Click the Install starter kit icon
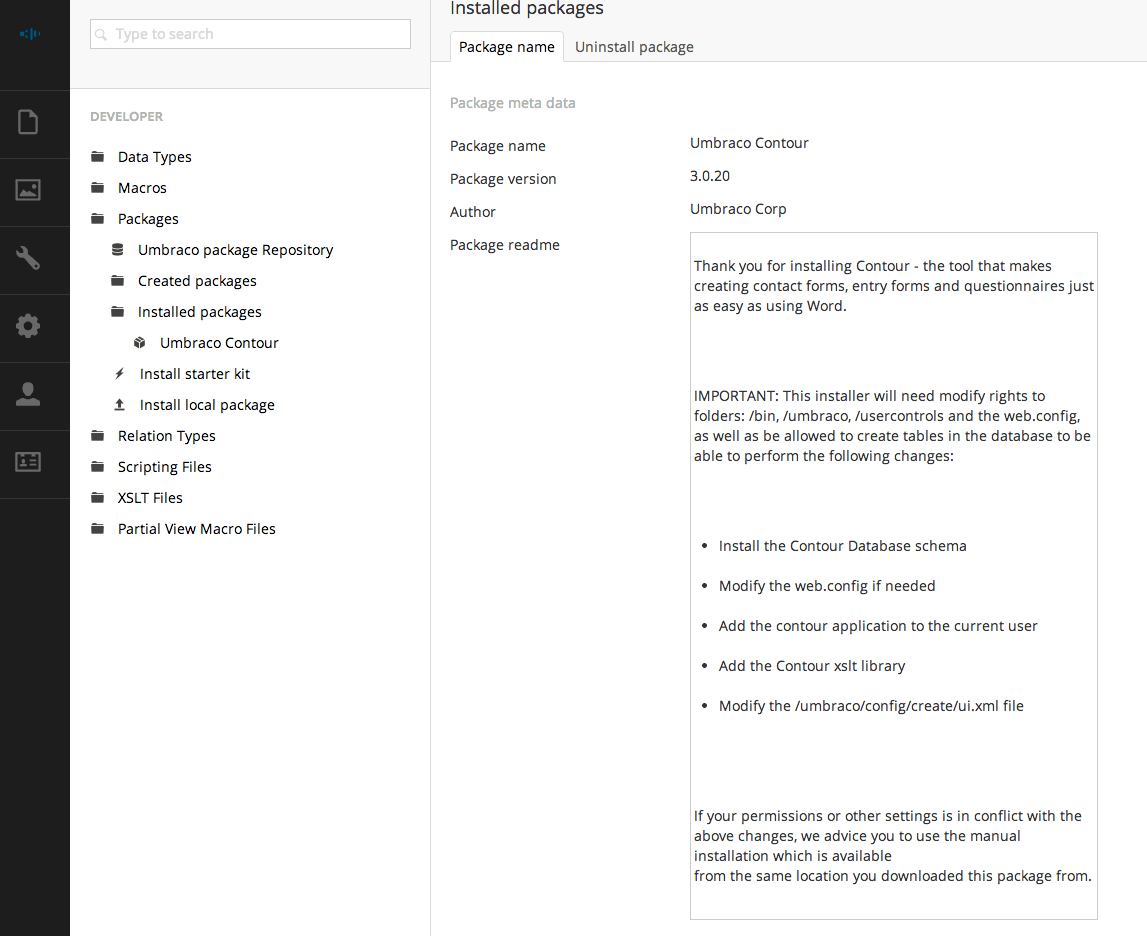Viewport: 1147px width, 936px height. click(119, 374)
